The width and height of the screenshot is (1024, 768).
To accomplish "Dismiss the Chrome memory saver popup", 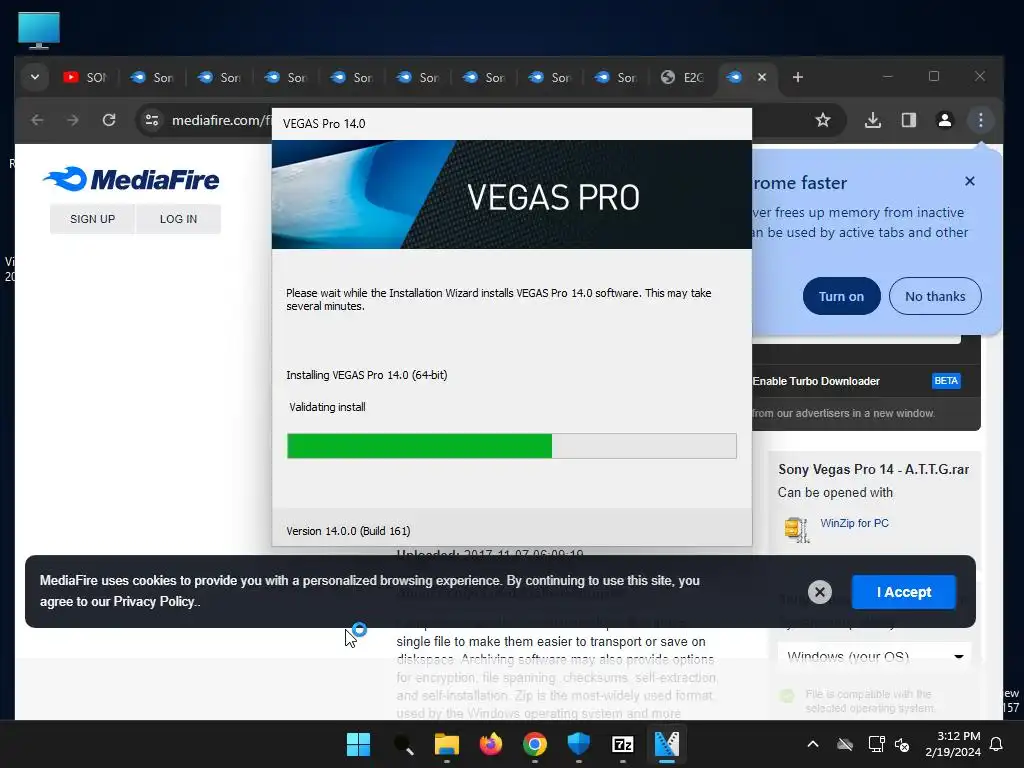I will click(x=970, y=181).
